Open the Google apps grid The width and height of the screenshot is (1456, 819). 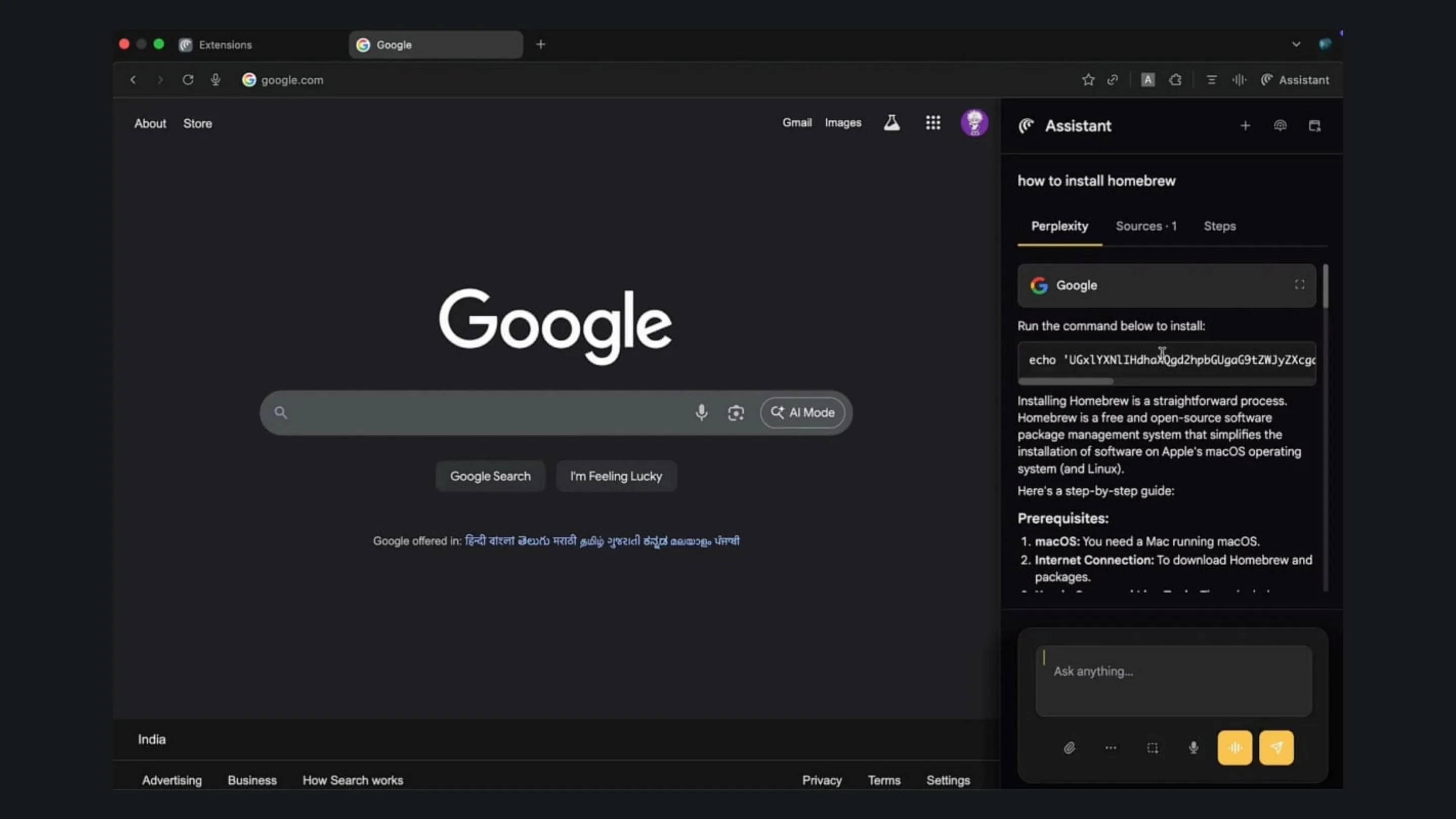(x=933, y=123)
